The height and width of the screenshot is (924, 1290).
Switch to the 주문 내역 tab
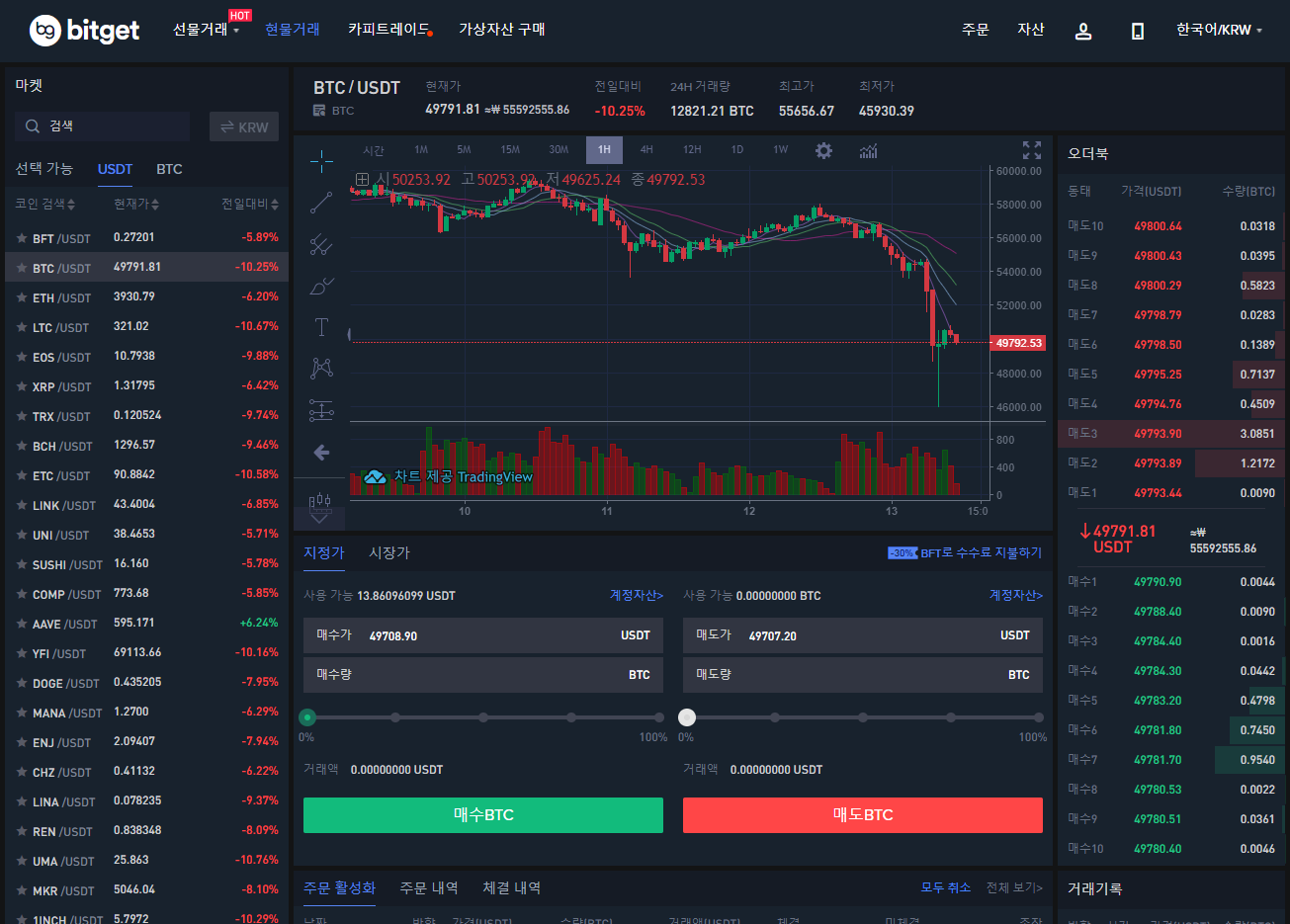[429, 887]
